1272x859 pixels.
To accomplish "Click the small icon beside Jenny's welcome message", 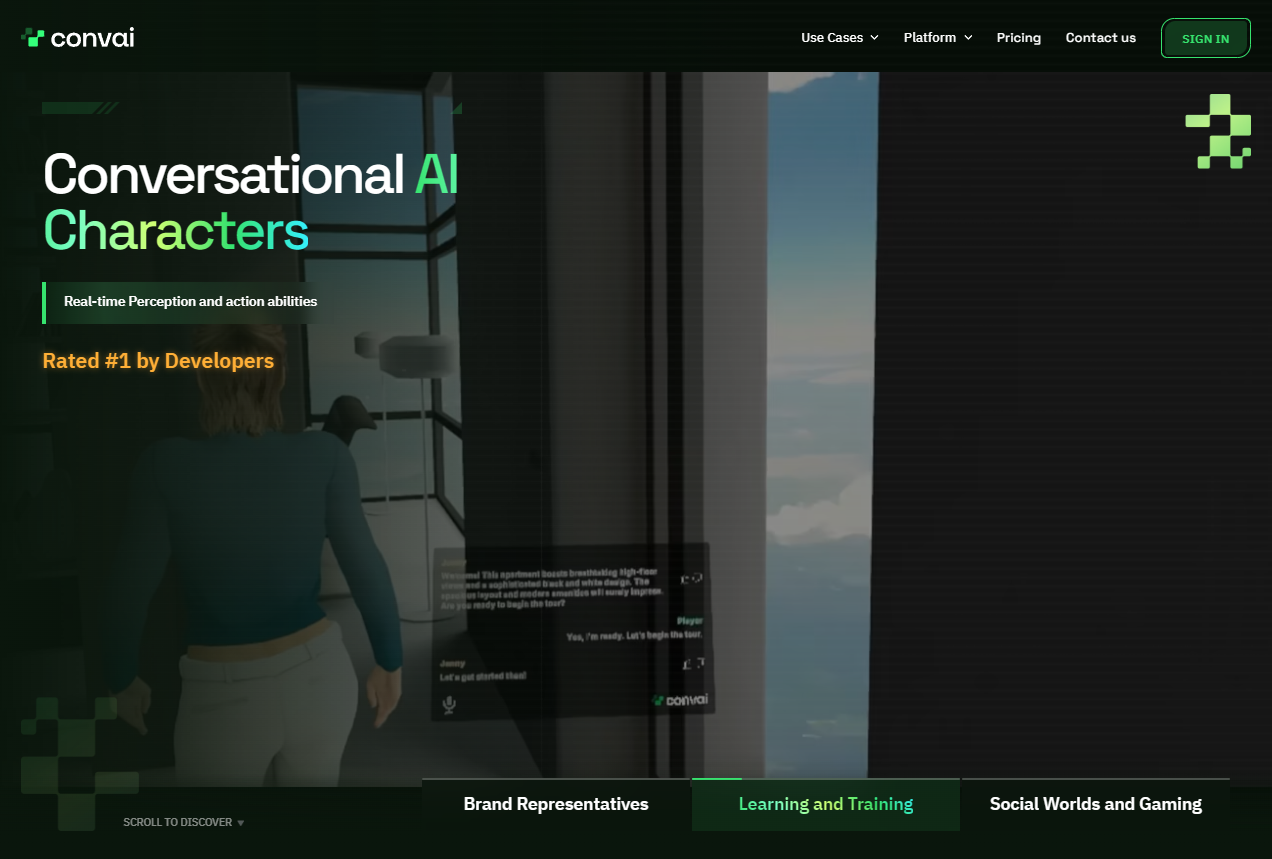I will (x=691, y=578).
